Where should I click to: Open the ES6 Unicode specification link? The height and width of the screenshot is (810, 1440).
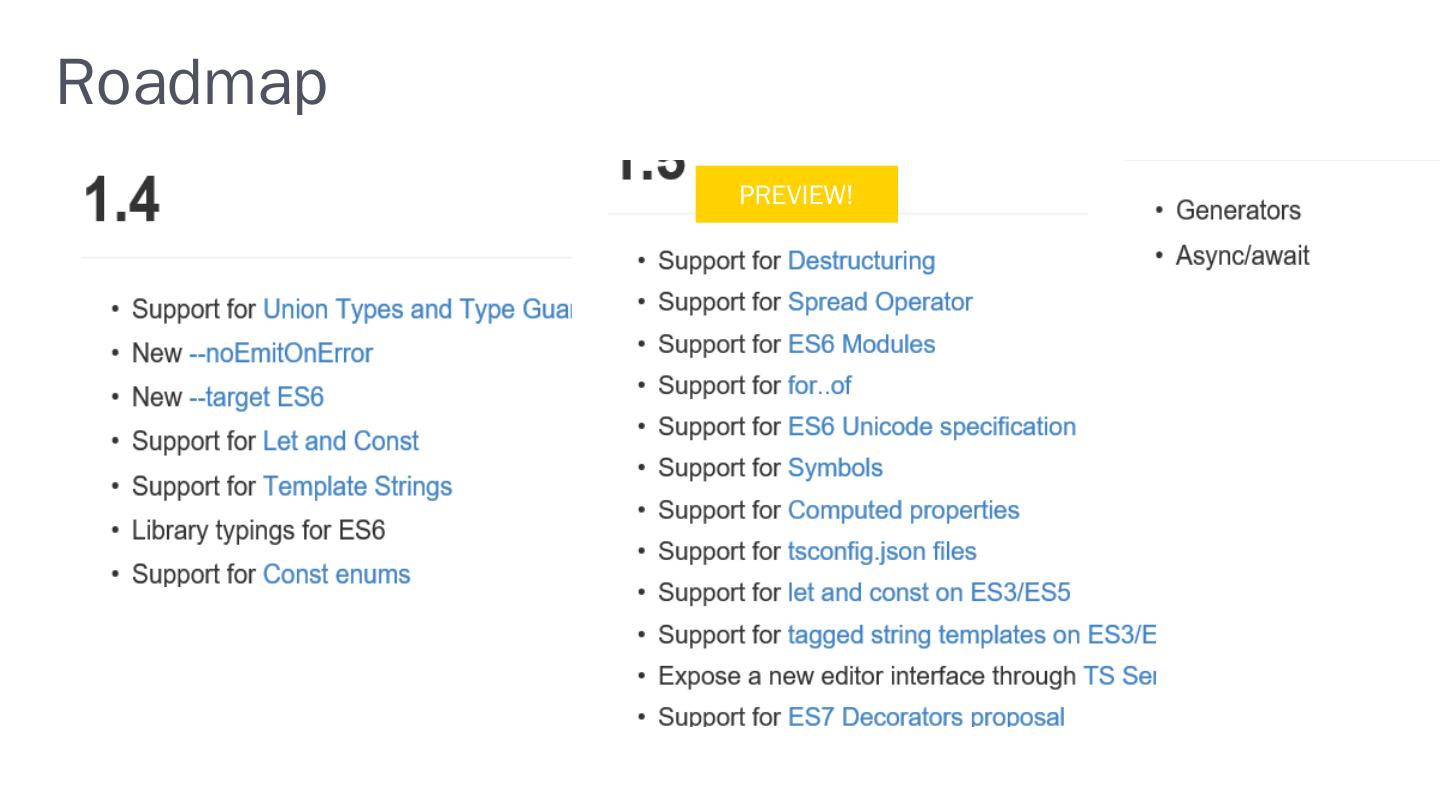pos(931,427)
